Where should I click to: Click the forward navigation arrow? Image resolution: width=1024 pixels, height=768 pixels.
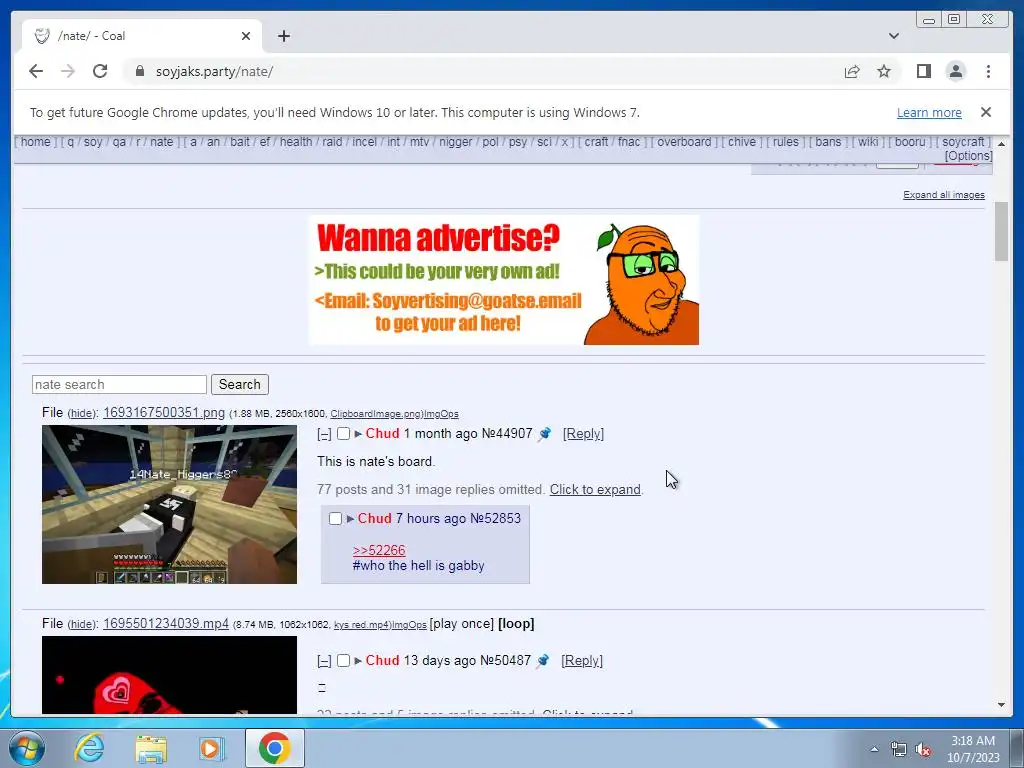tap(68, 71)
